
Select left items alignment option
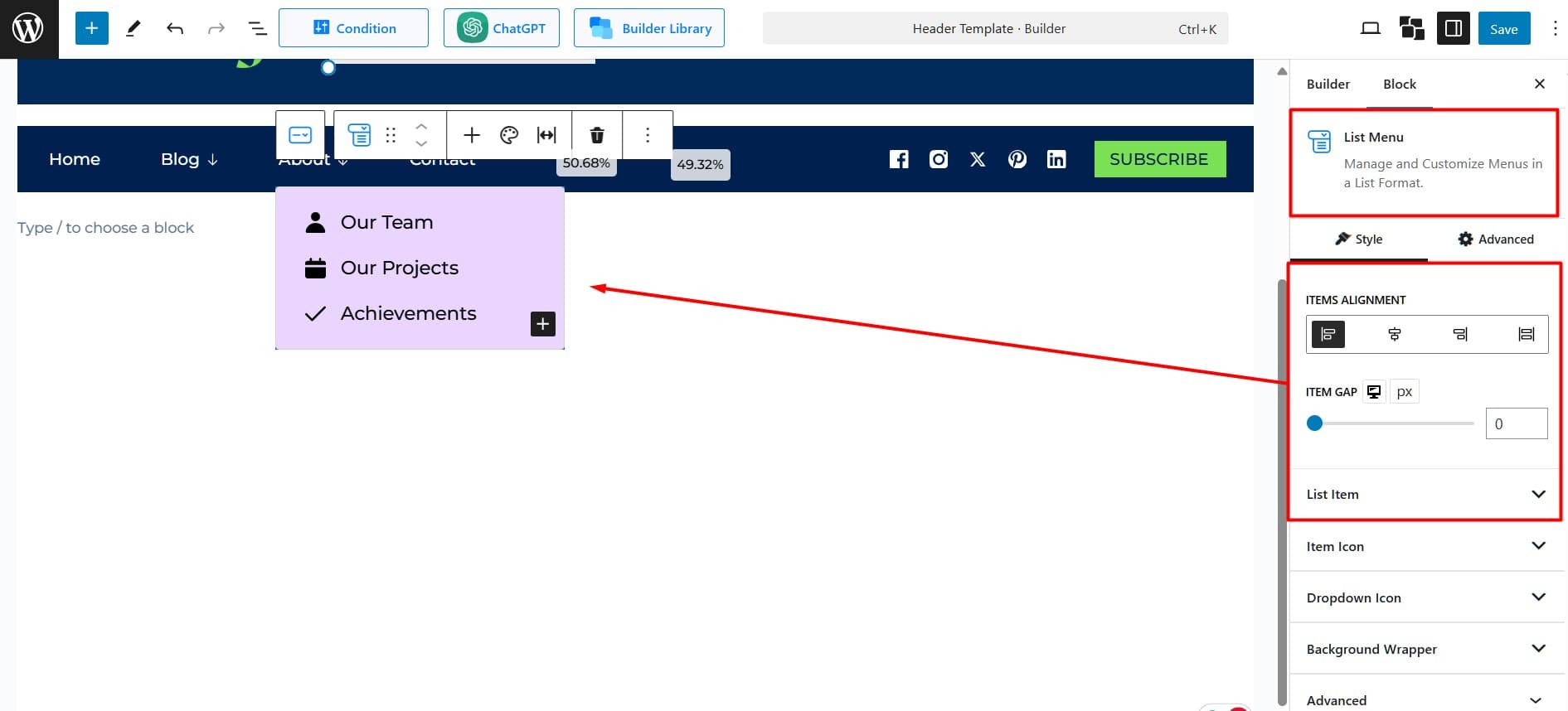(x=1328, y=334)
